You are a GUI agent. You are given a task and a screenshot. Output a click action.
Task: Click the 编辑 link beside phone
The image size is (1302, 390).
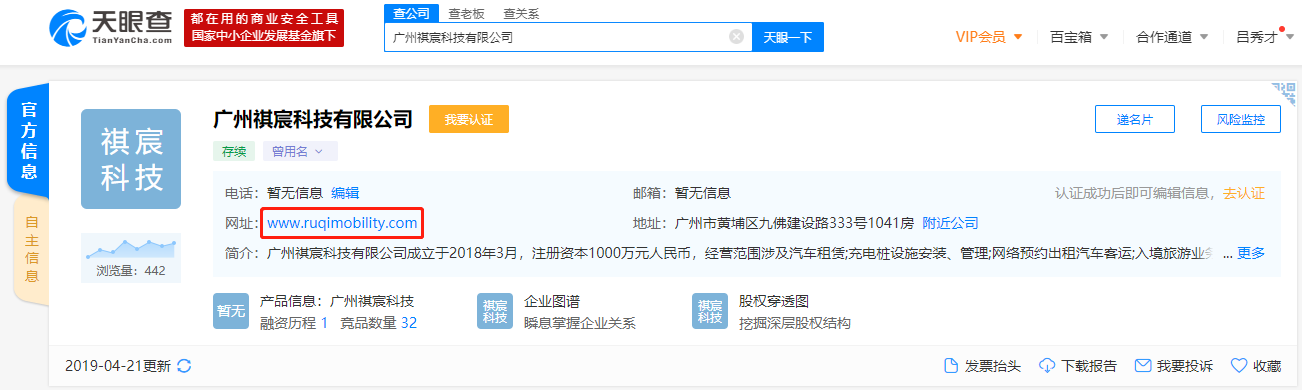click(x=345, y=193)
